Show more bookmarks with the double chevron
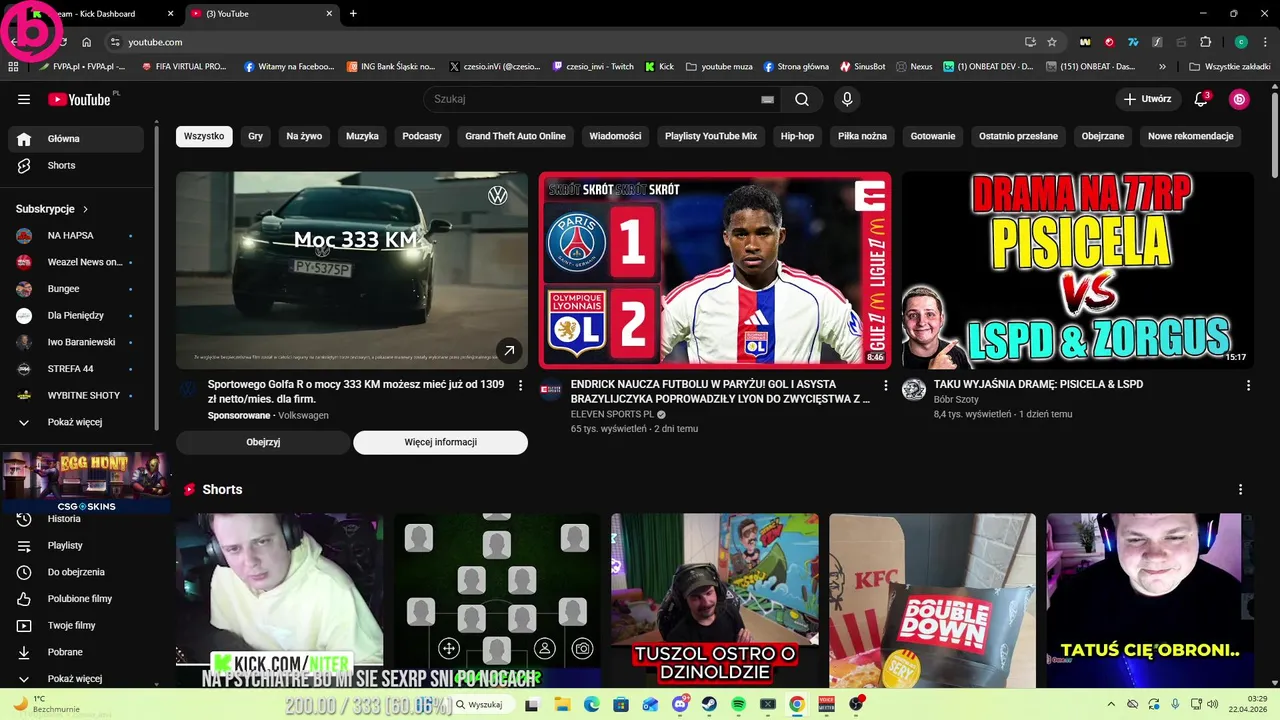Image resolution: width=1280 pixels, height=720 pixels. (1162, 67)
